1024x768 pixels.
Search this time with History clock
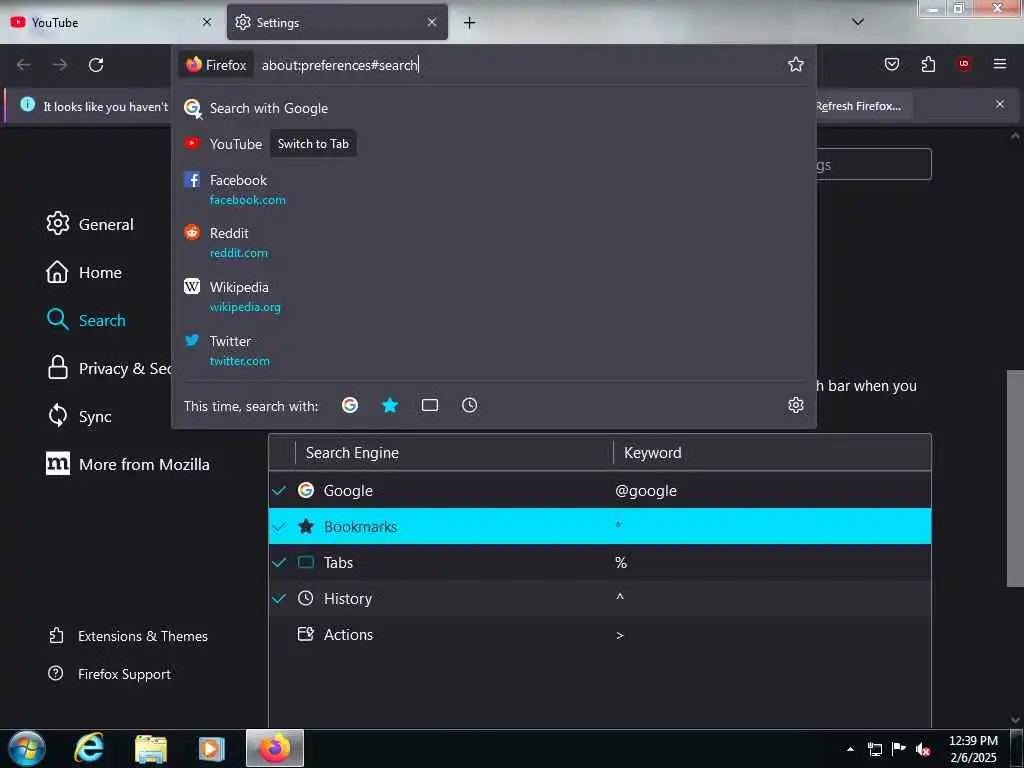470,406
